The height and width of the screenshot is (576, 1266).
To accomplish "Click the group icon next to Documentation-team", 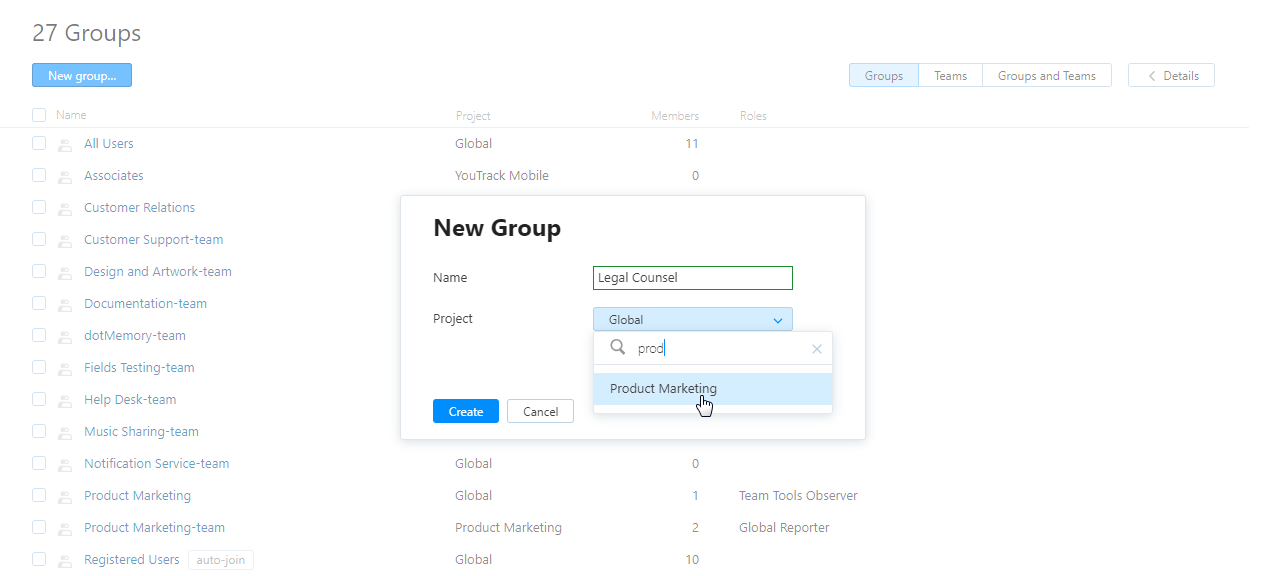I will (x=65, y=305).
